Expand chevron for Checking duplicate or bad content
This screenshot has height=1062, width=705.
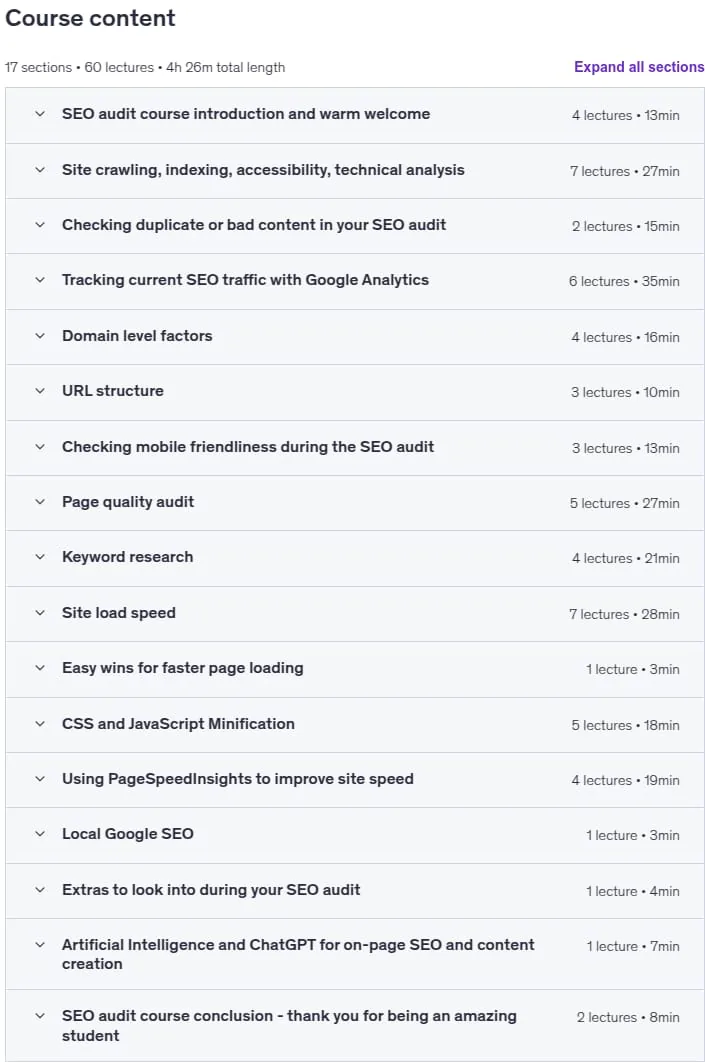(40, 225)
